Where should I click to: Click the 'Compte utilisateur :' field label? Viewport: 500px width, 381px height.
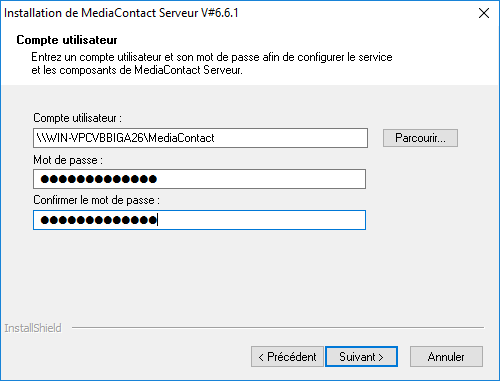coord(77,118)
